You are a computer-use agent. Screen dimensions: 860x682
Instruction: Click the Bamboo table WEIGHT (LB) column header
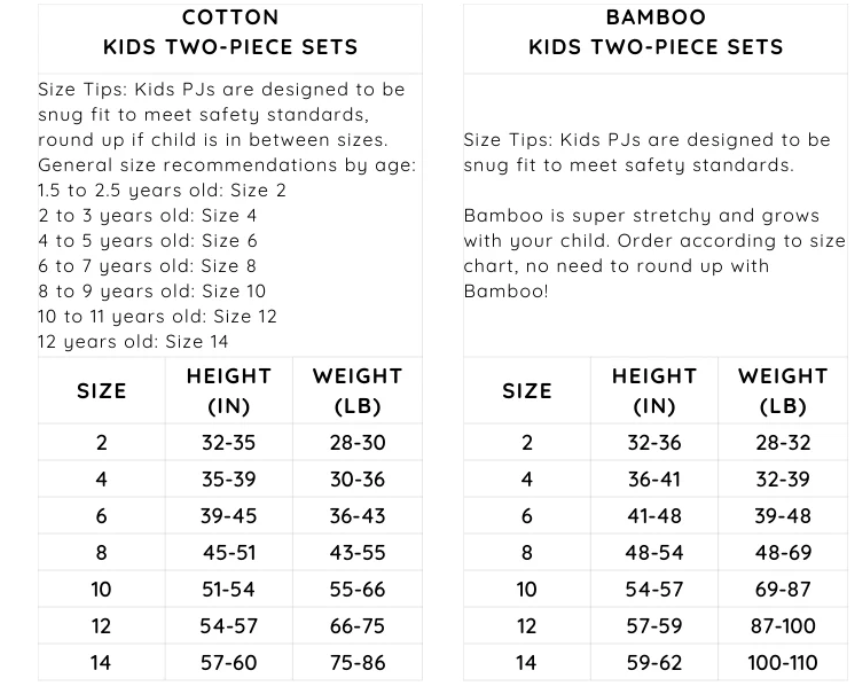point(782,391)
